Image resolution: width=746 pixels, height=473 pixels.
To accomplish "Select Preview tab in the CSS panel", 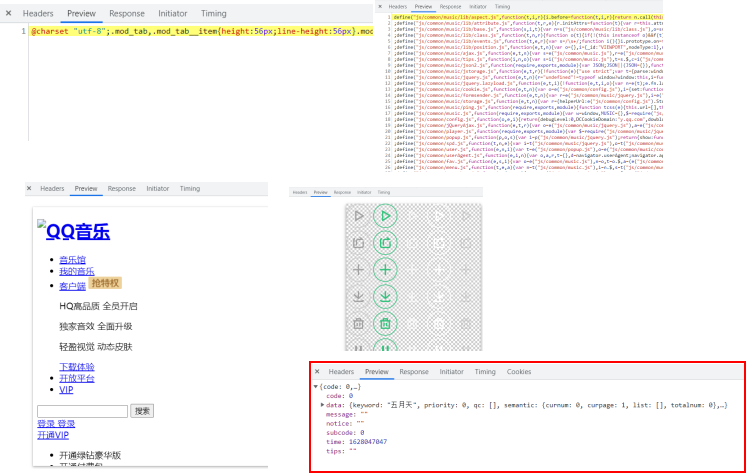I will click(81, 13).
